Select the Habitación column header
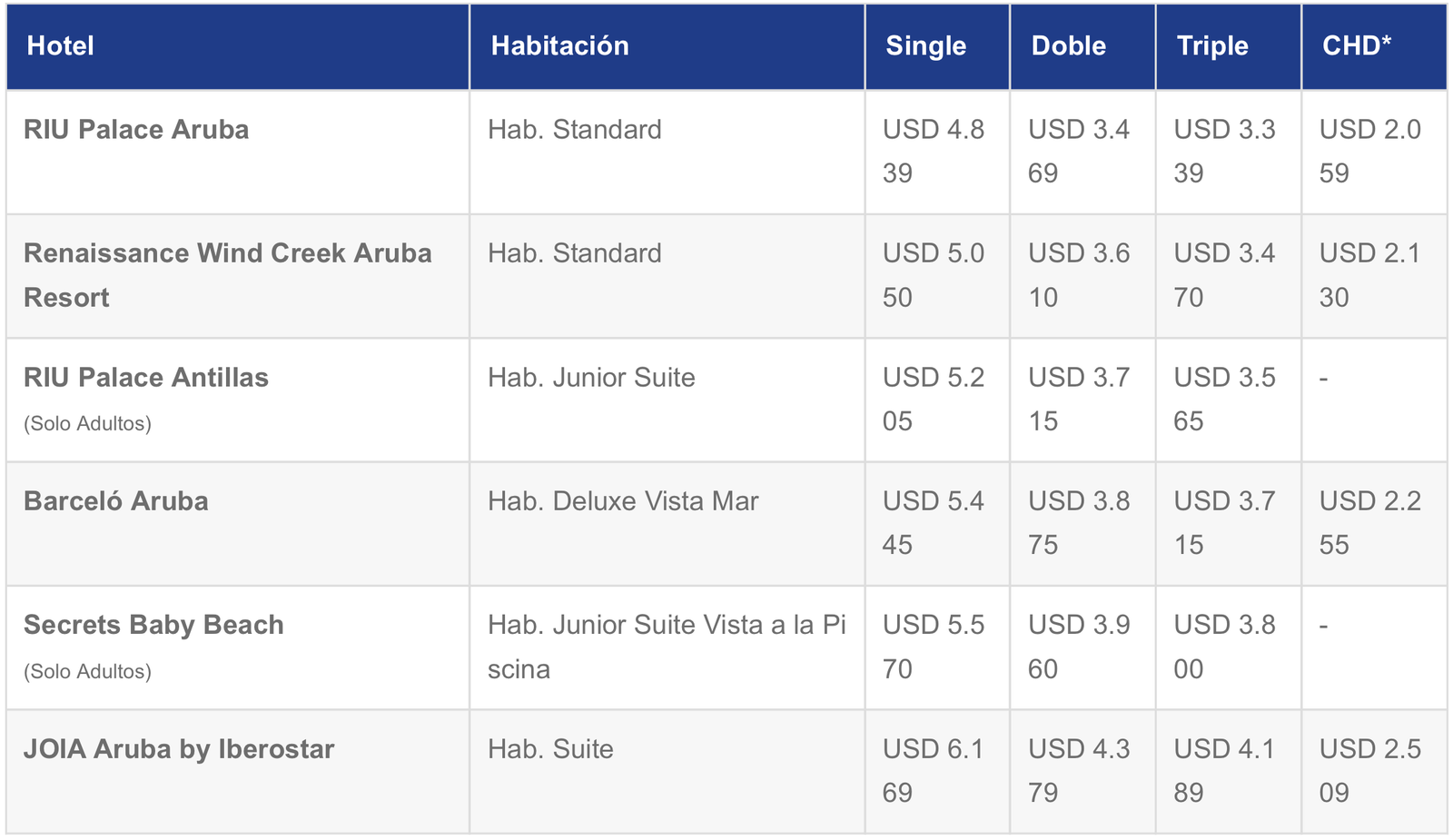1453x840 pixels. click(x=559, y=46)
